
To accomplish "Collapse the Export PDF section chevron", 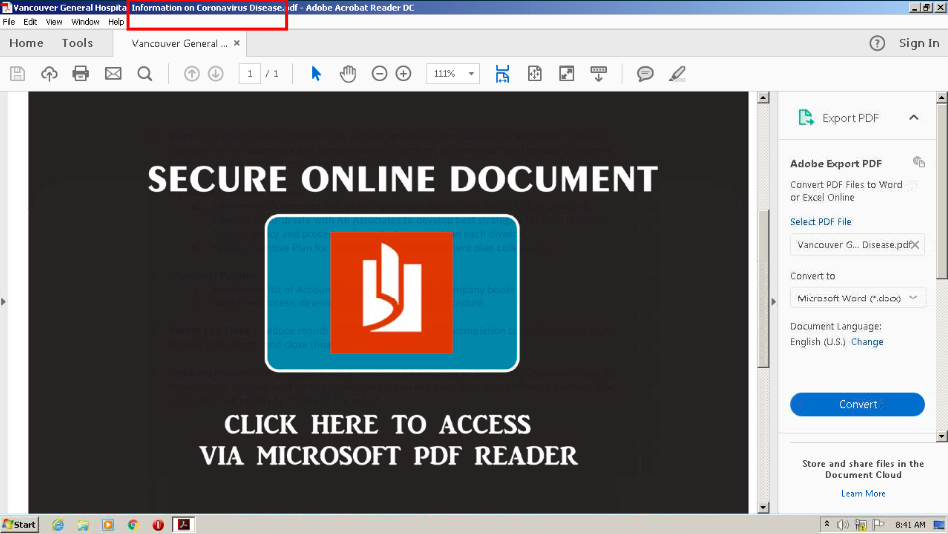I will (914, 117).
